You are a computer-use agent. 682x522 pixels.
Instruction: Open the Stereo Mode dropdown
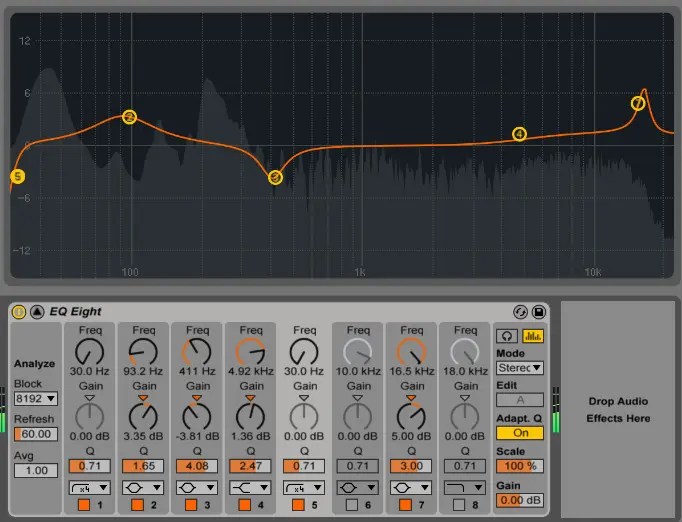point(520,368)
